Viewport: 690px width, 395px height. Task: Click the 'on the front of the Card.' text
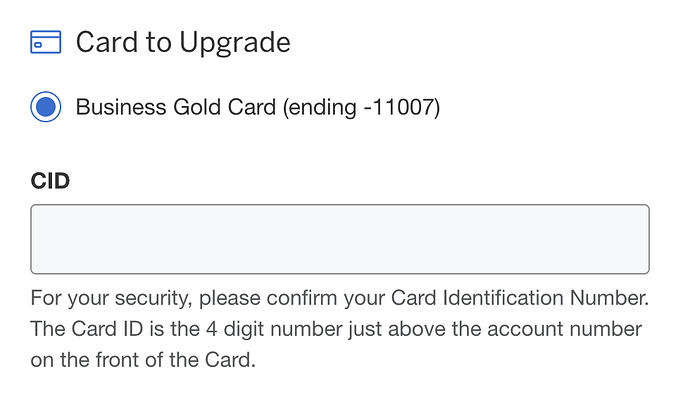click(143, 360)
